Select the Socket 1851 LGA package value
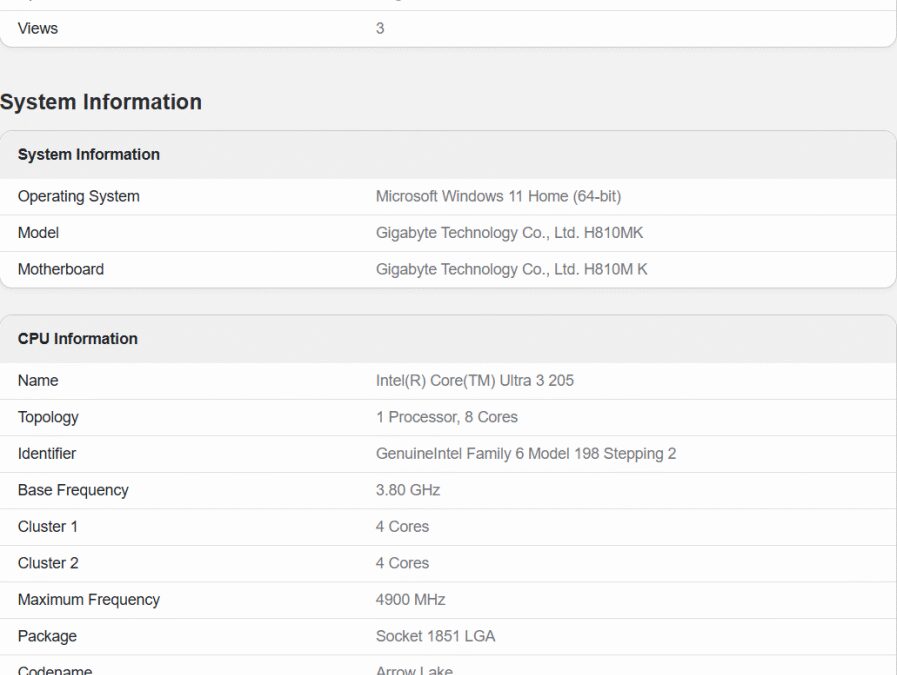This screenshot has height=675, width=897. point(435,636)
